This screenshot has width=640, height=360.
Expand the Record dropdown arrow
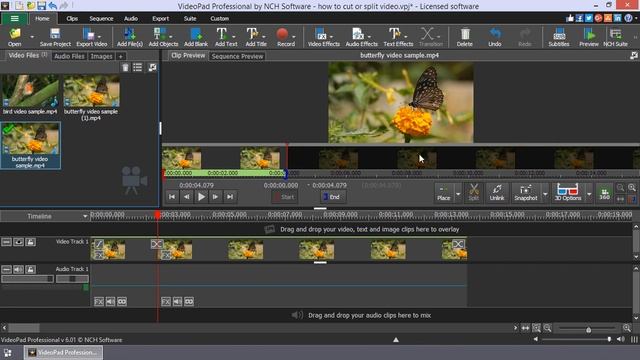point(293,37)
